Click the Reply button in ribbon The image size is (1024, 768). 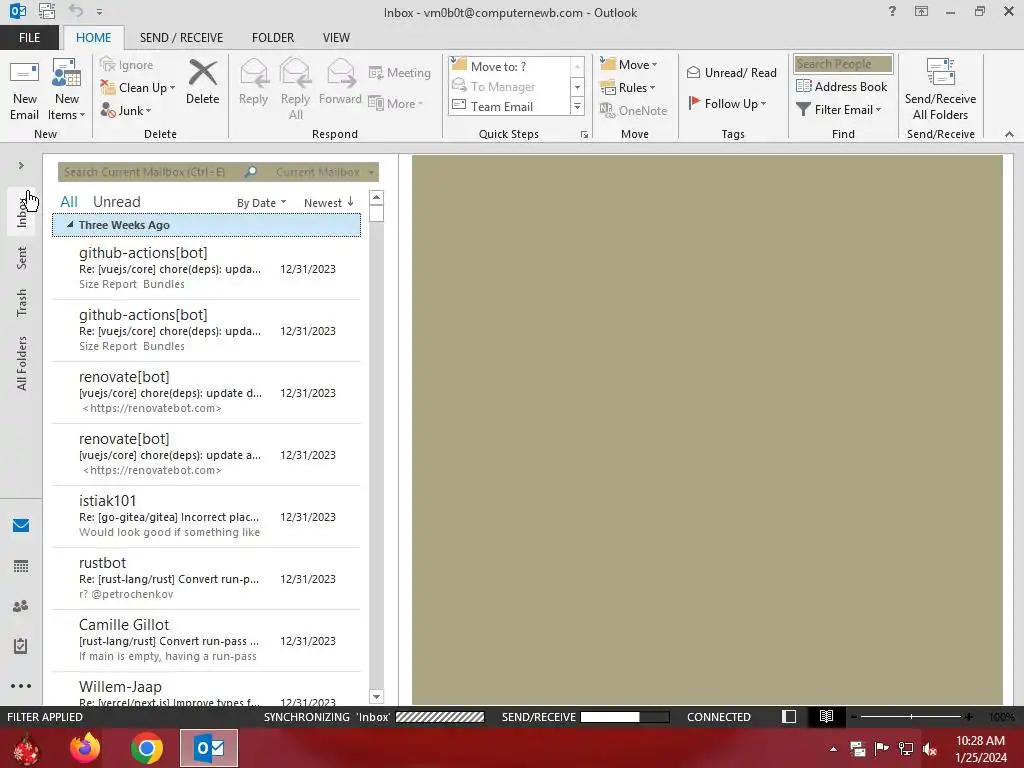point(253,82)
